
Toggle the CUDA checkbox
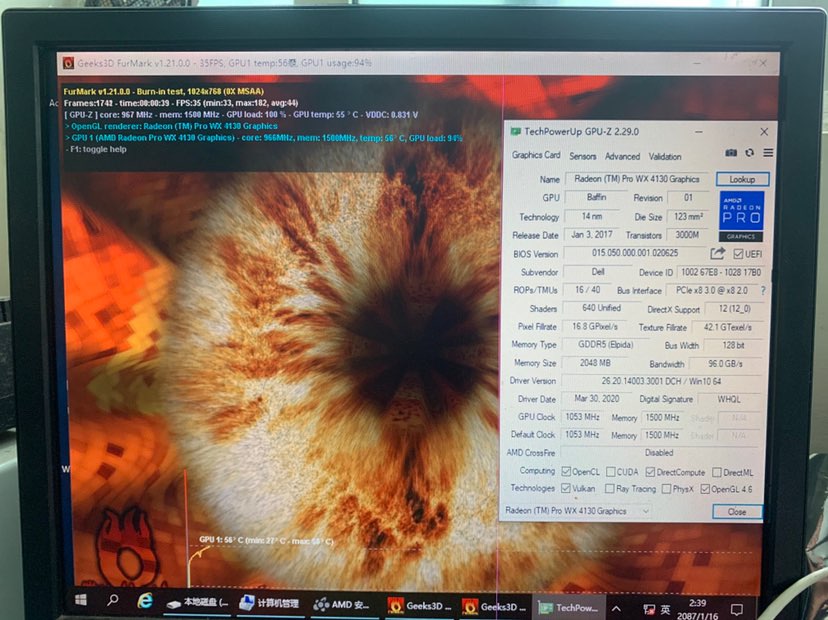pos(610,472)
